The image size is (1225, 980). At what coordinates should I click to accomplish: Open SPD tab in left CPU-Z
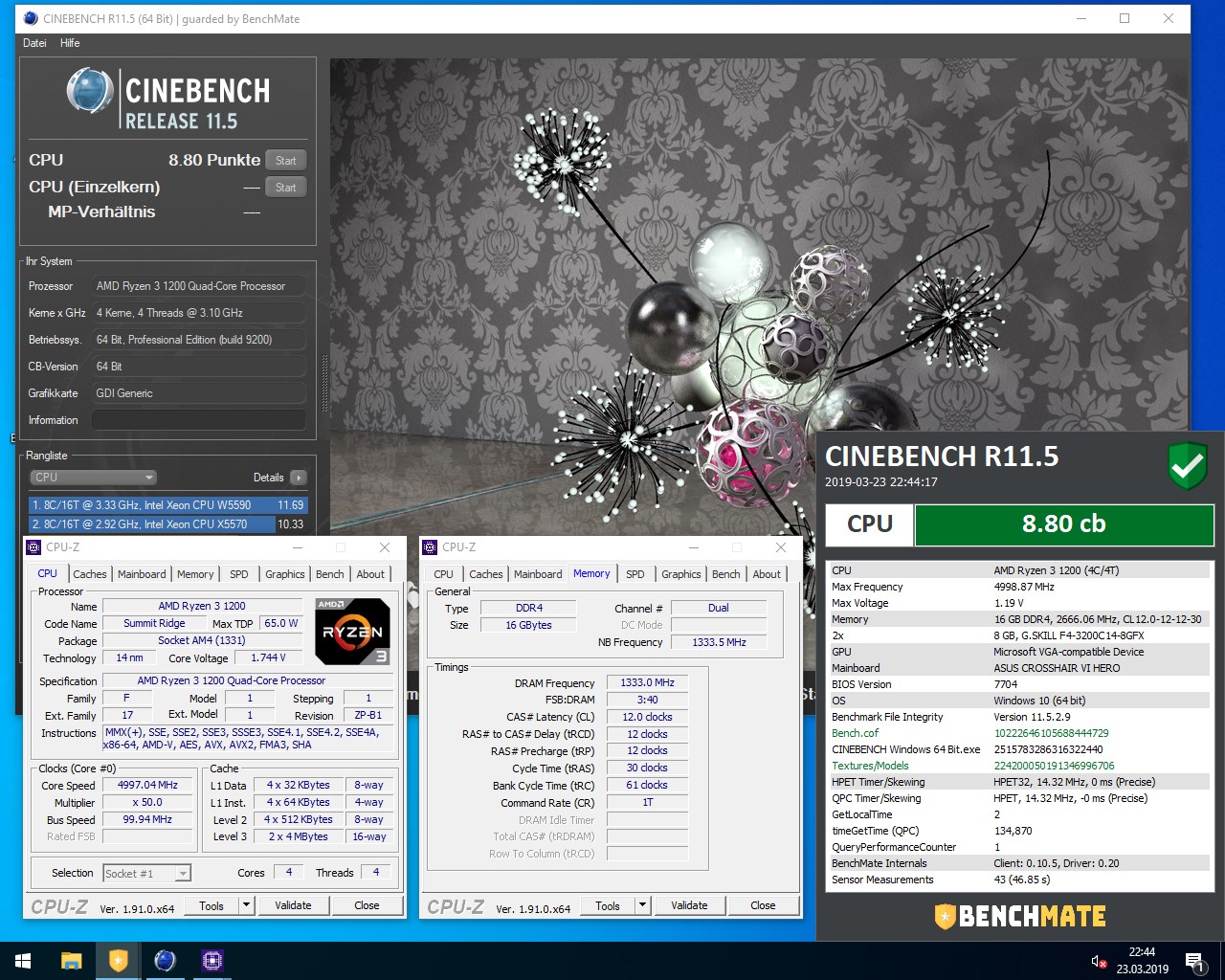239,574
